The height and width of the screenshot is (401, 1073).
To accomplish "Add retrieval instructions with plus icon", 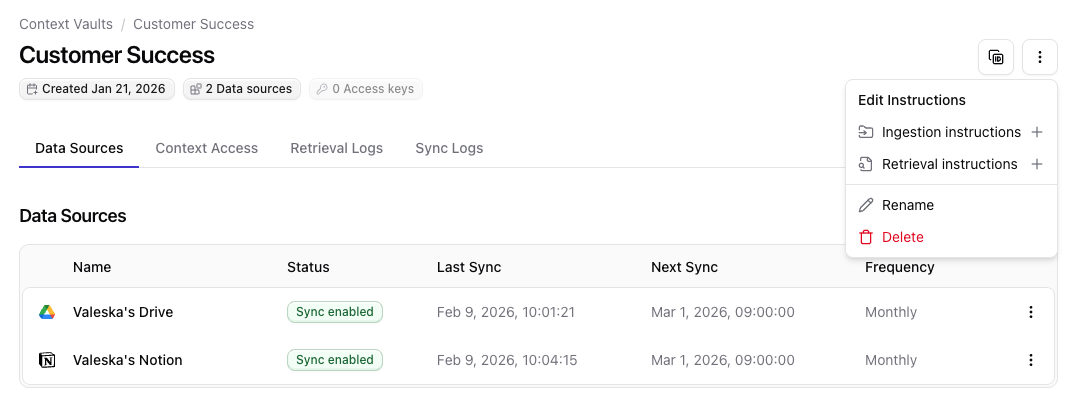I will (1037, 164).
